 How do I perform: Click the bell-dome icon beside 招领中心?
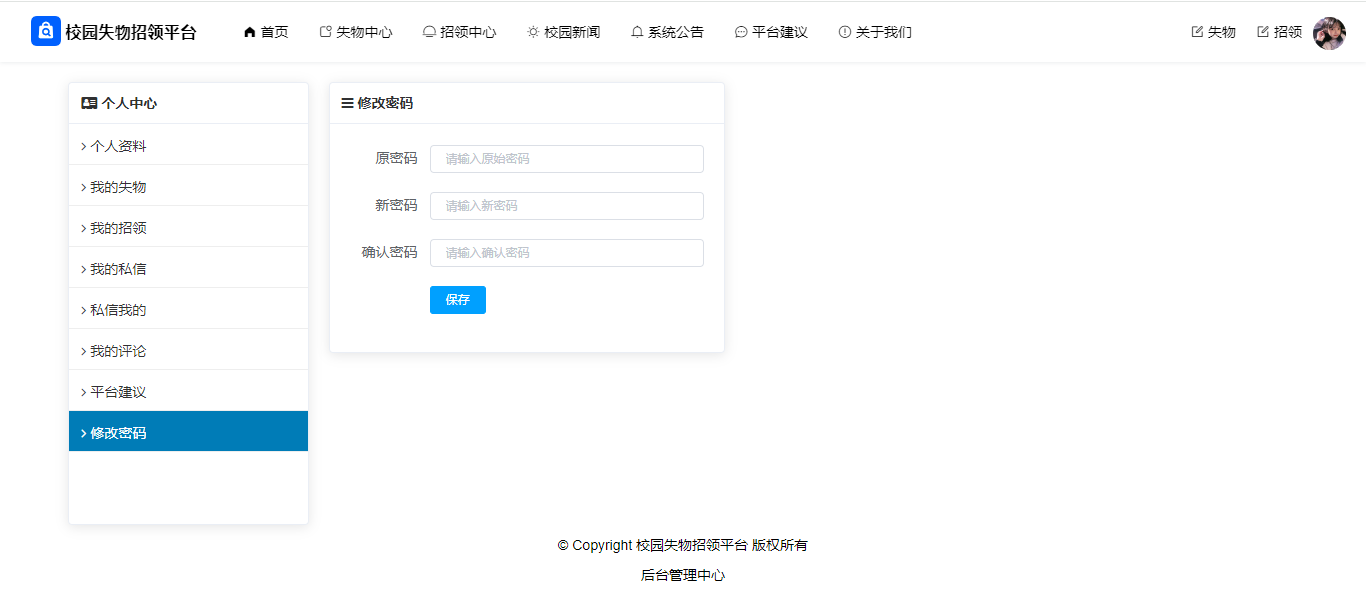[429, 32]
